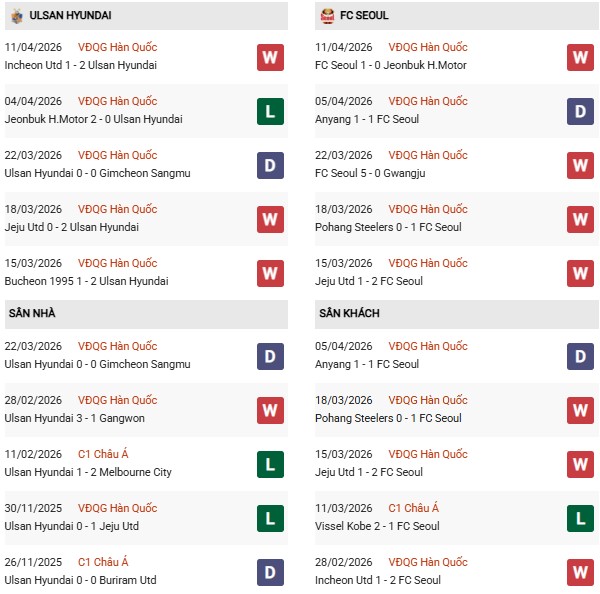Click the W badge for FC Seoul 1-0 Jeonbuk
This screenshot has width=600, height=594.
(x=580, y=57)
